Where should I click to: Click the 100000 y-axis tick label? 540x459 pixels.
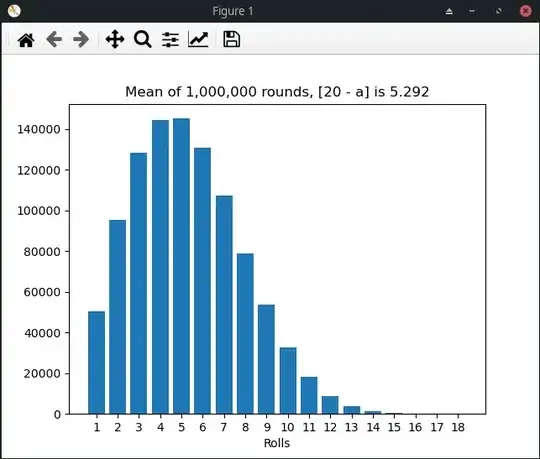click(39, 211)
